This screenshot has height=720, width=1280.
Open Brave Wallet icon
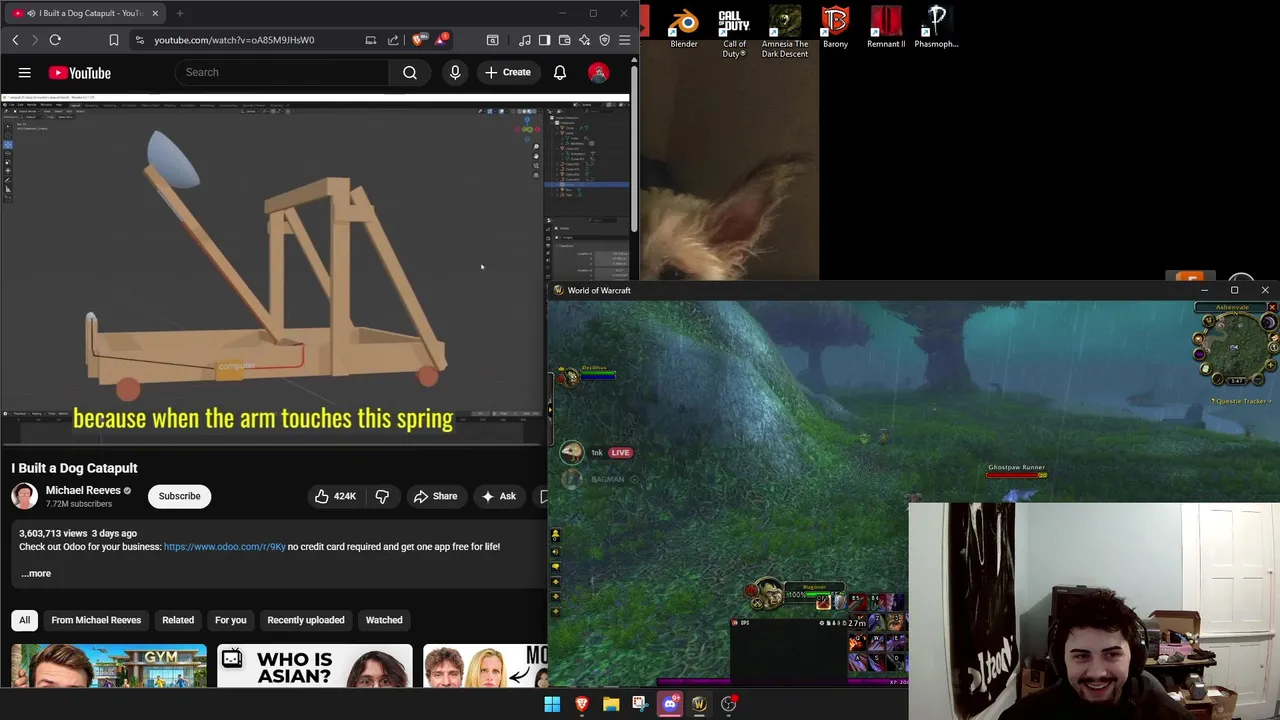click(x=565, y=40)
